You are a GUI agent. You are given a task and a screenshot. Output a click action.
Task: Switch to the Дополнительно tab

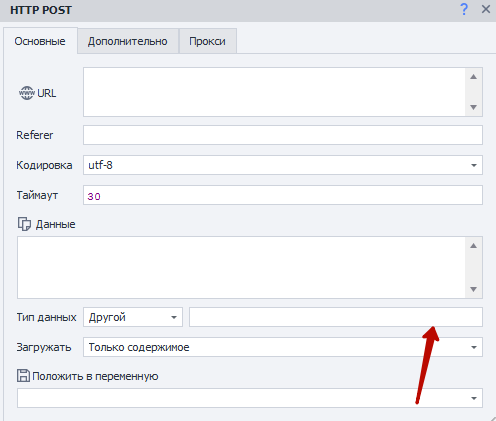[x=128, y=41]
